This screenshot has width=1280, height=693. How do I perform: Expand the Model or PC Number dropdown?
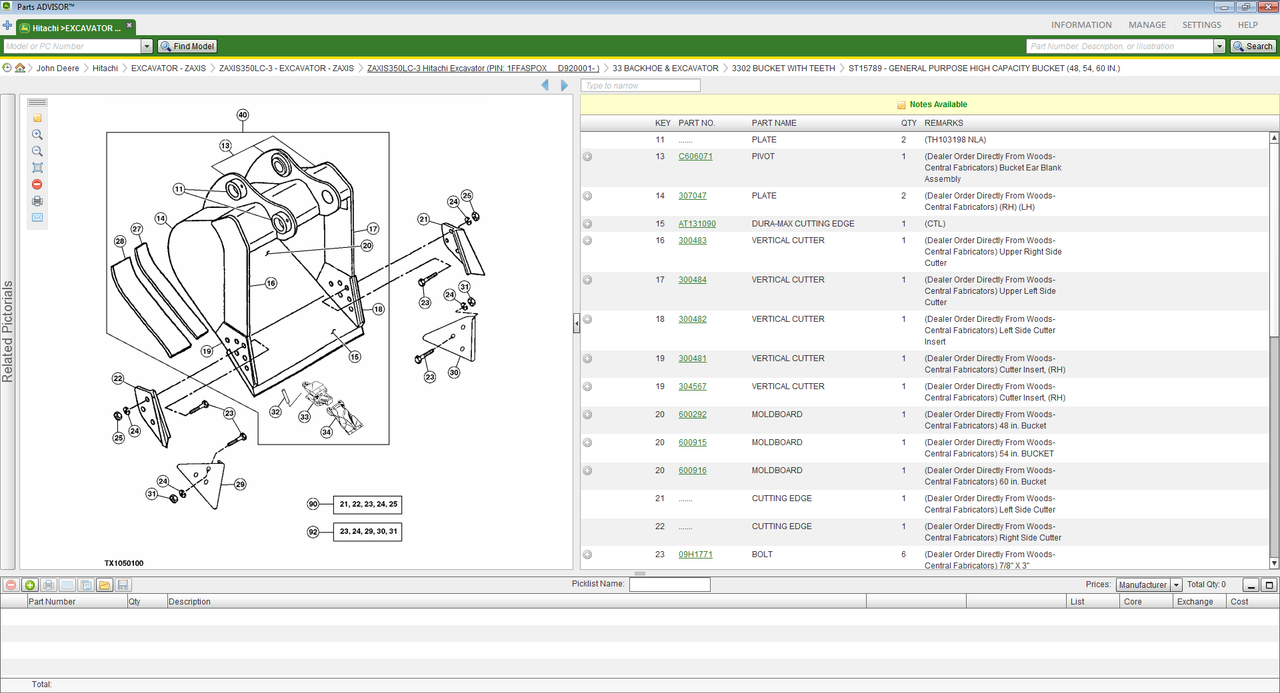click(147, 46)
